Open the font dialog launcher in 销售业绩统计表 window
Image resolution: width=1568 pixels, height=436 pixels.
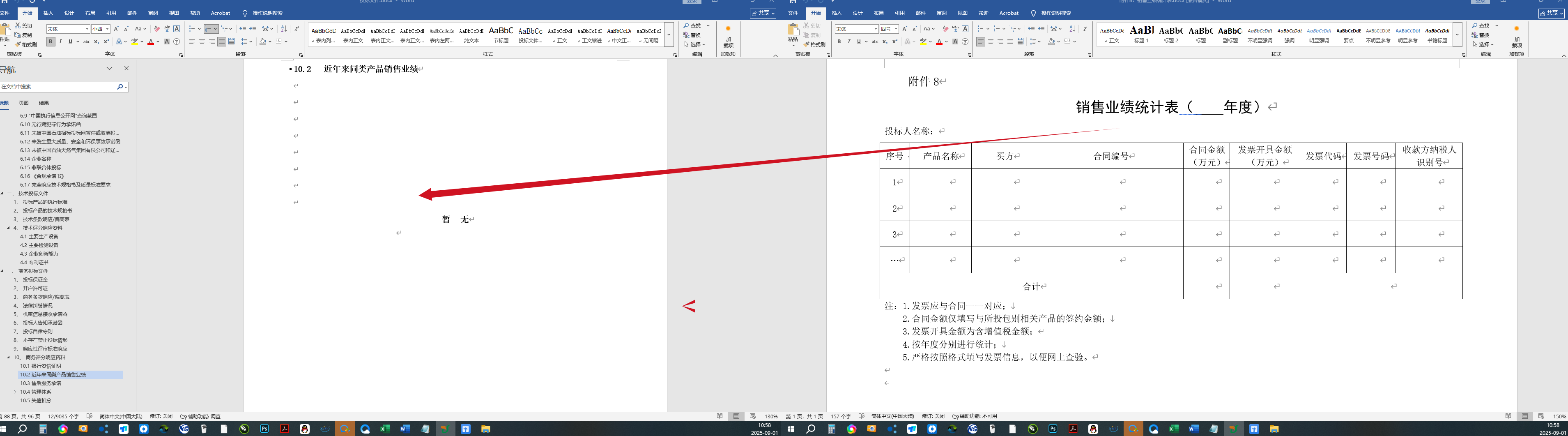(970, 55)
